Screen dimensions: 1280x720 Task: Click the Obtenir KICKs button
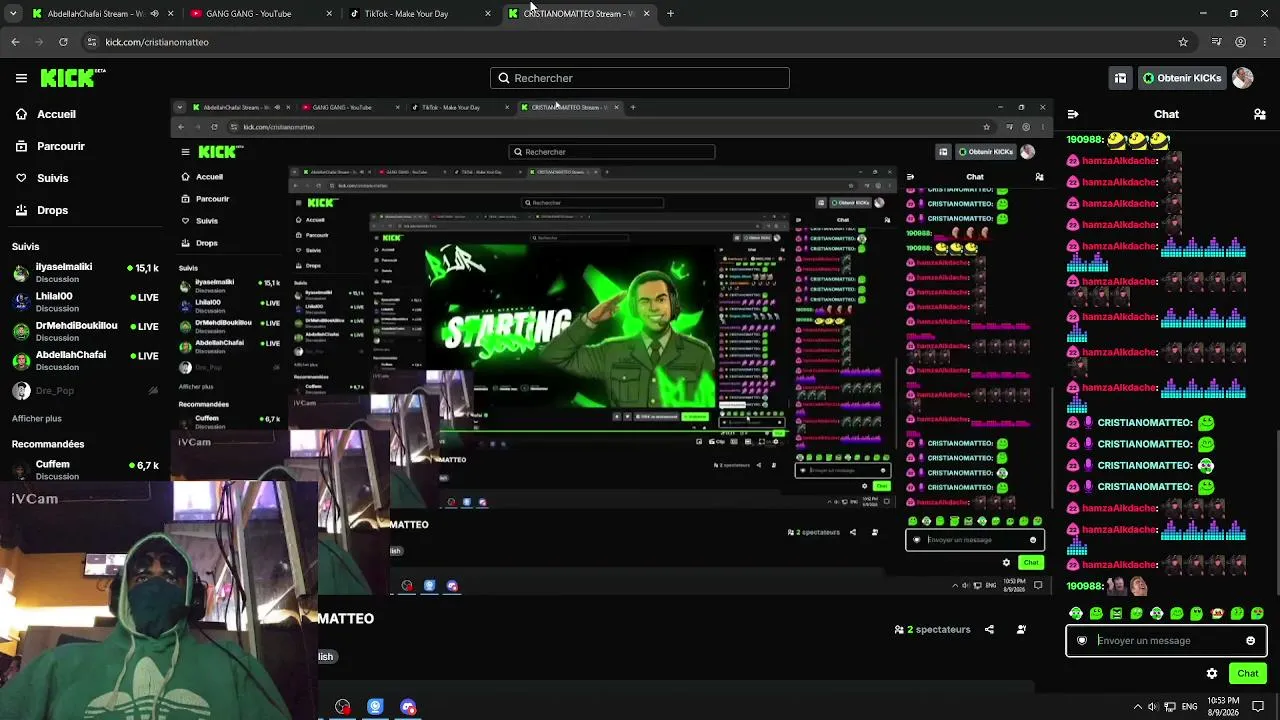pos(1181,78)
